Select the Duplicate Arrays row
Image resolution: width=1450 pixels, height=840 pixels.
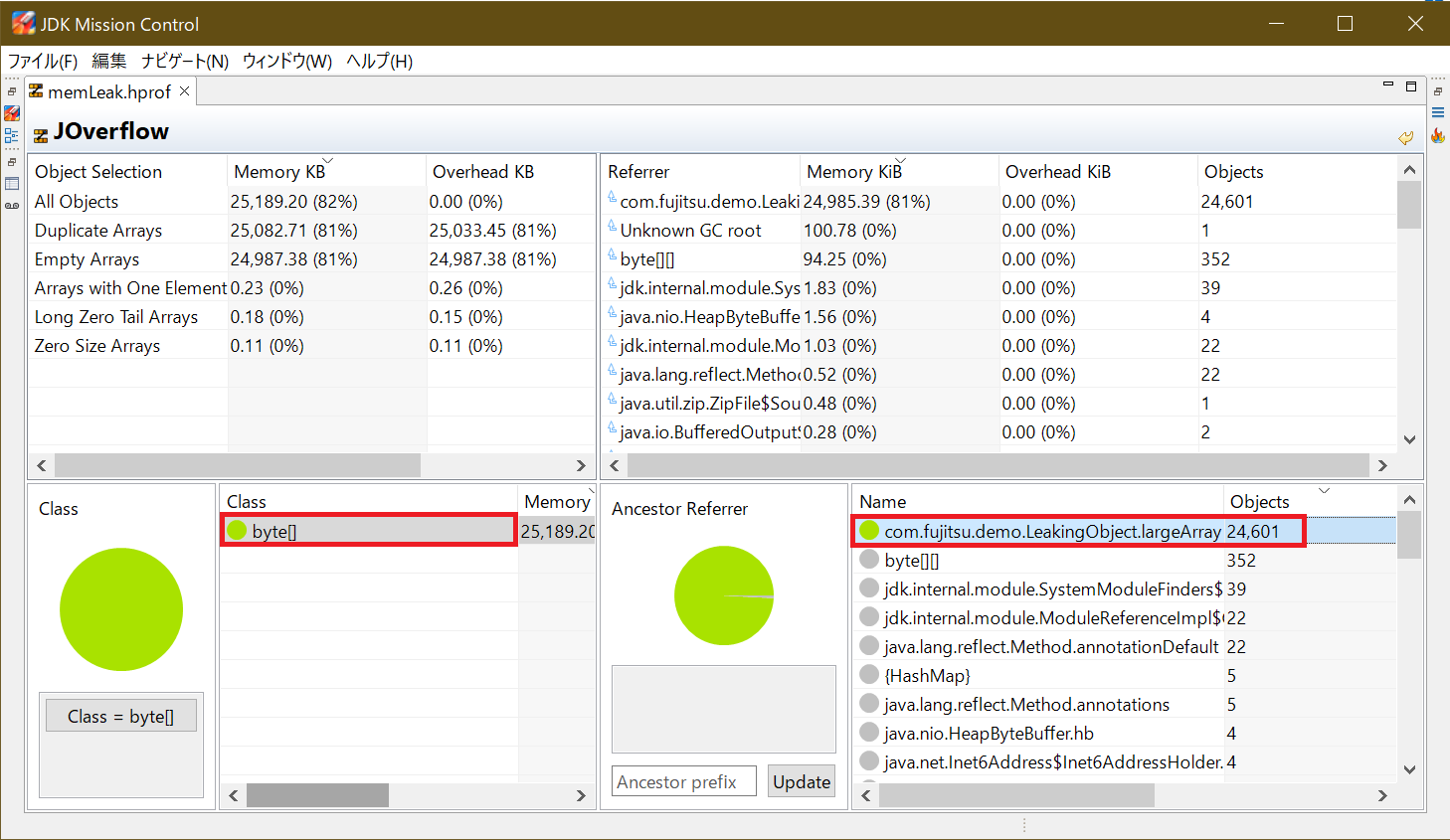98,231
